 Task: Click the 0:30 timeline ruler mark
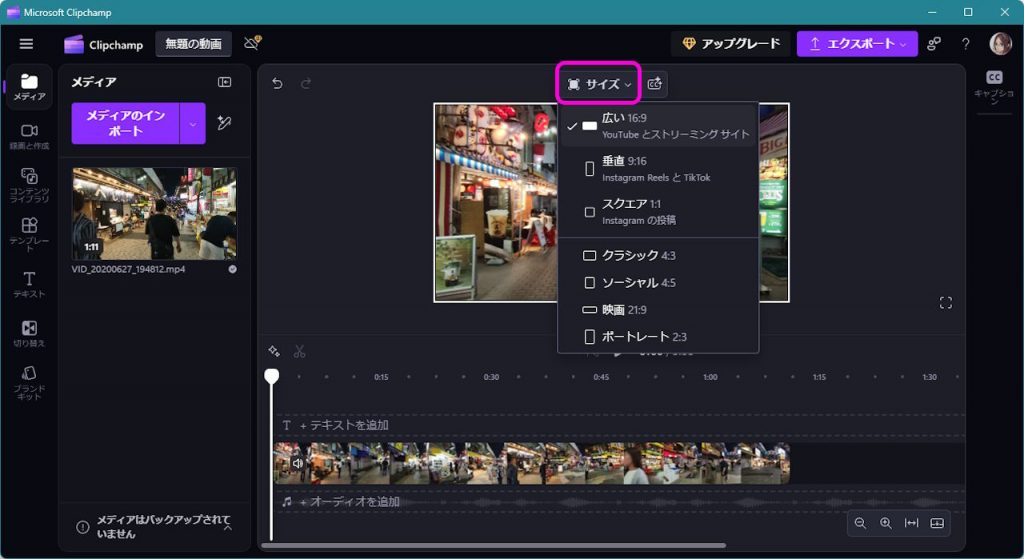click(x=491, y=377)
